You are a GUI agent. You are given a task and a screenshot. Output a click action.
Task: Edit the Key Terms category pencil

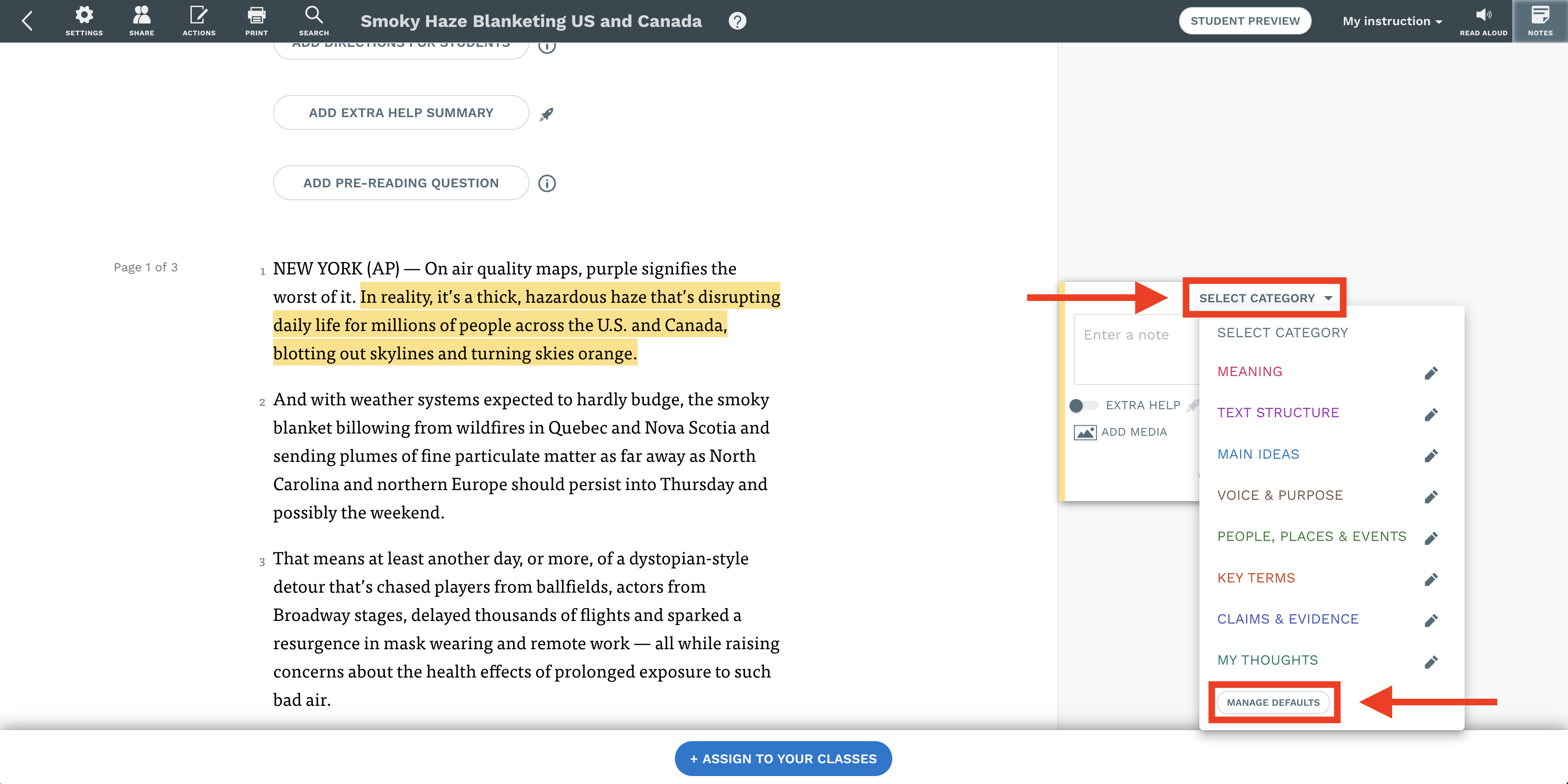1431,579
